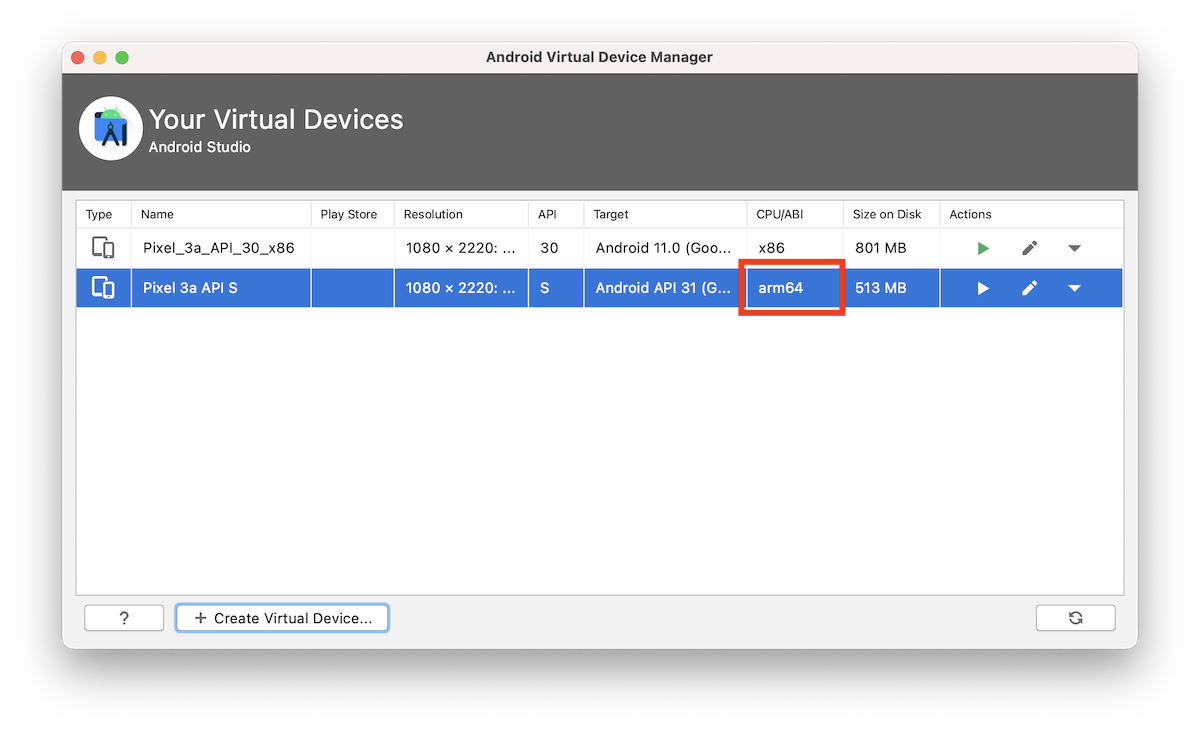Select Pixel 3a API S name cell

(221, 288)
